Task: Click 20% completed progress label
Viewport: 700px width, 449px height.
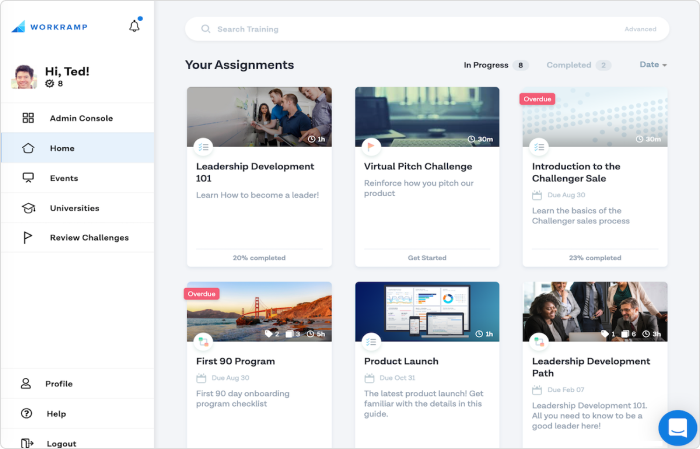Action: tap(259, 258)
